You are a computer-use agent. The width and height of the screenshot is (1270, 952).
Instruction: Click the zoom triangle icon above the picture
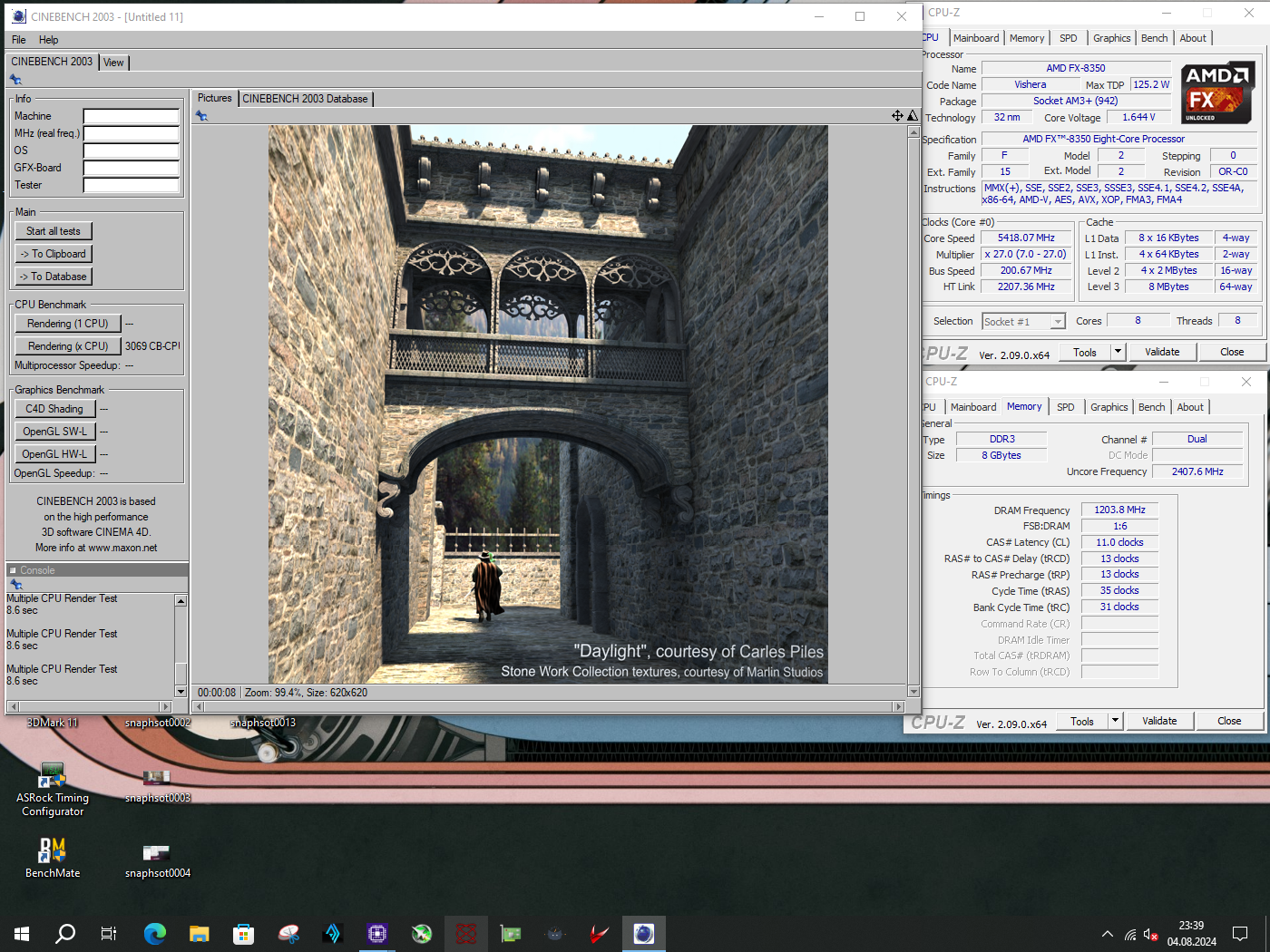click(912, 115)
